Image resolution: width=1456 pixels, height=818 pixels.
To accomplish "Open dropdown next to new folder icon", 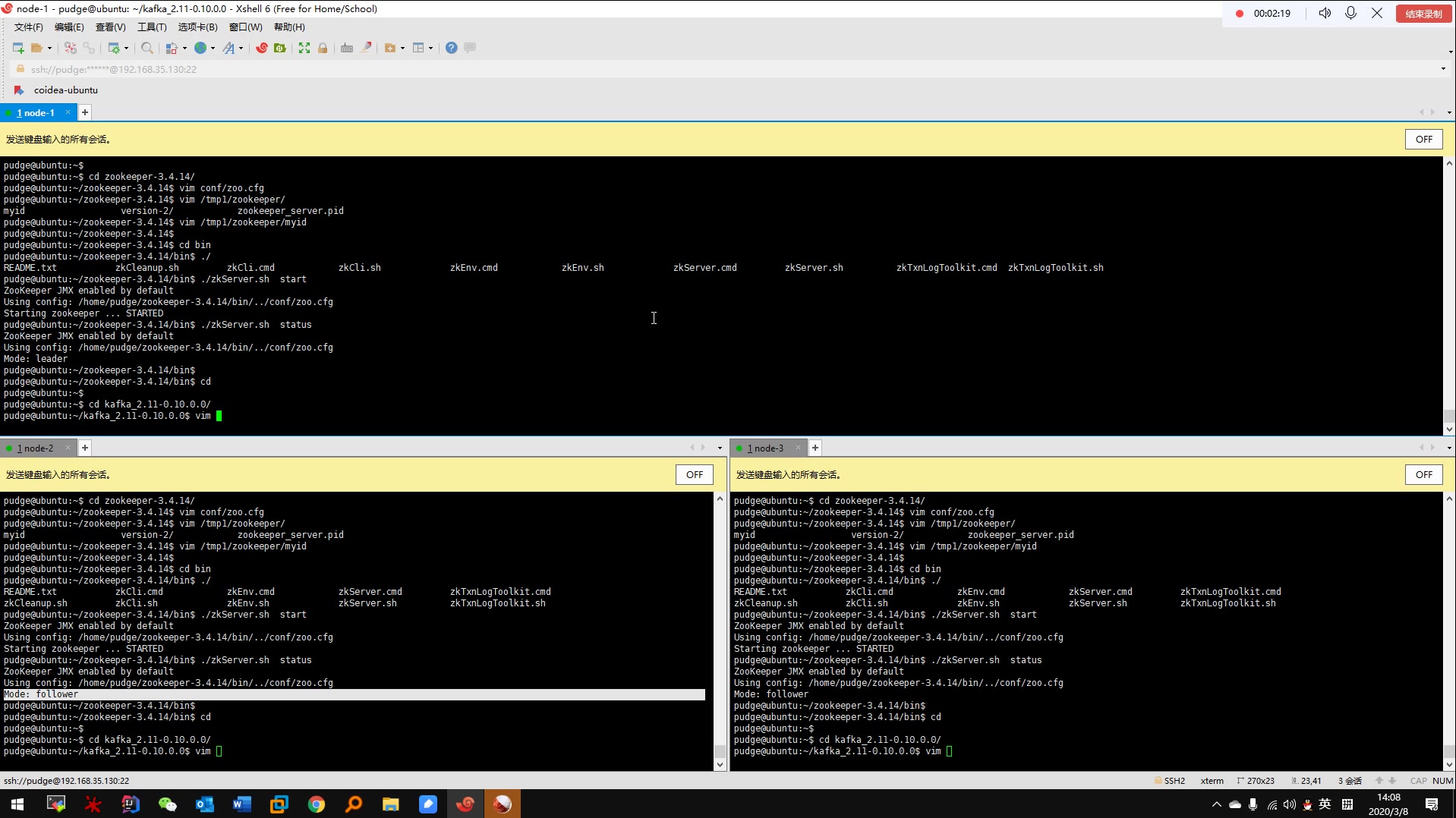I will point(402,48).
